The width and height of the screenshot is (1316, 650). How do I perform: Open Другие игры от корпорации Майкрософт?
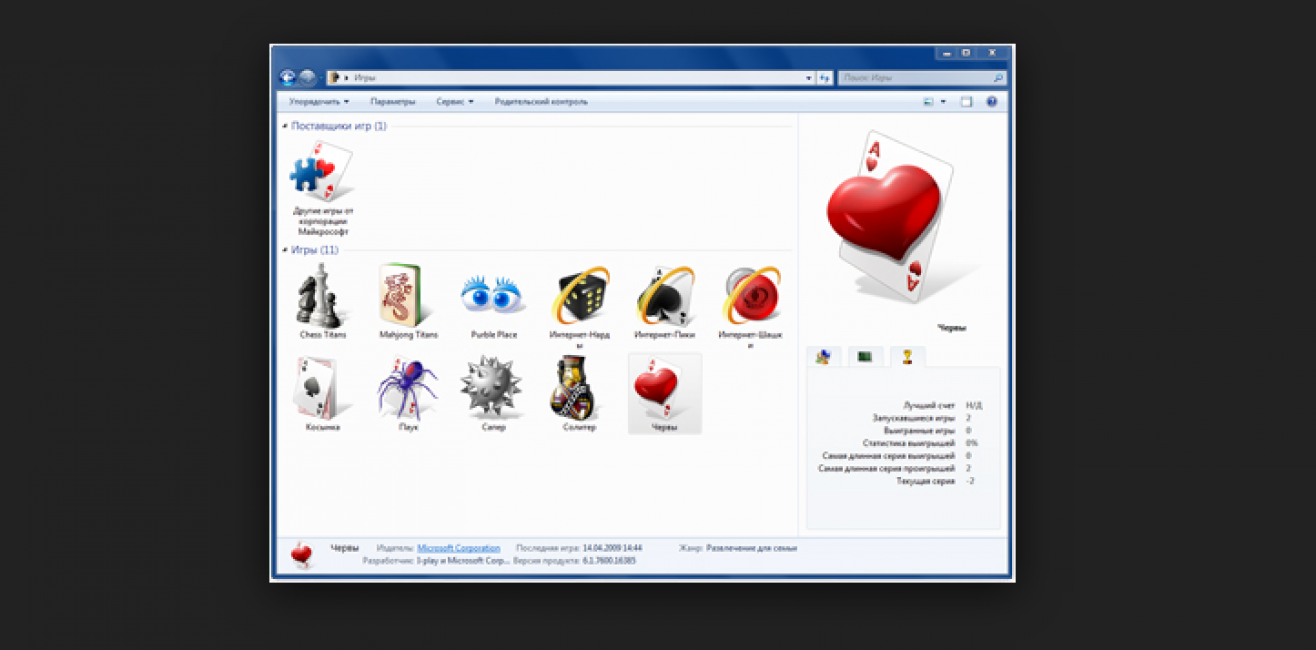(322, 172)
